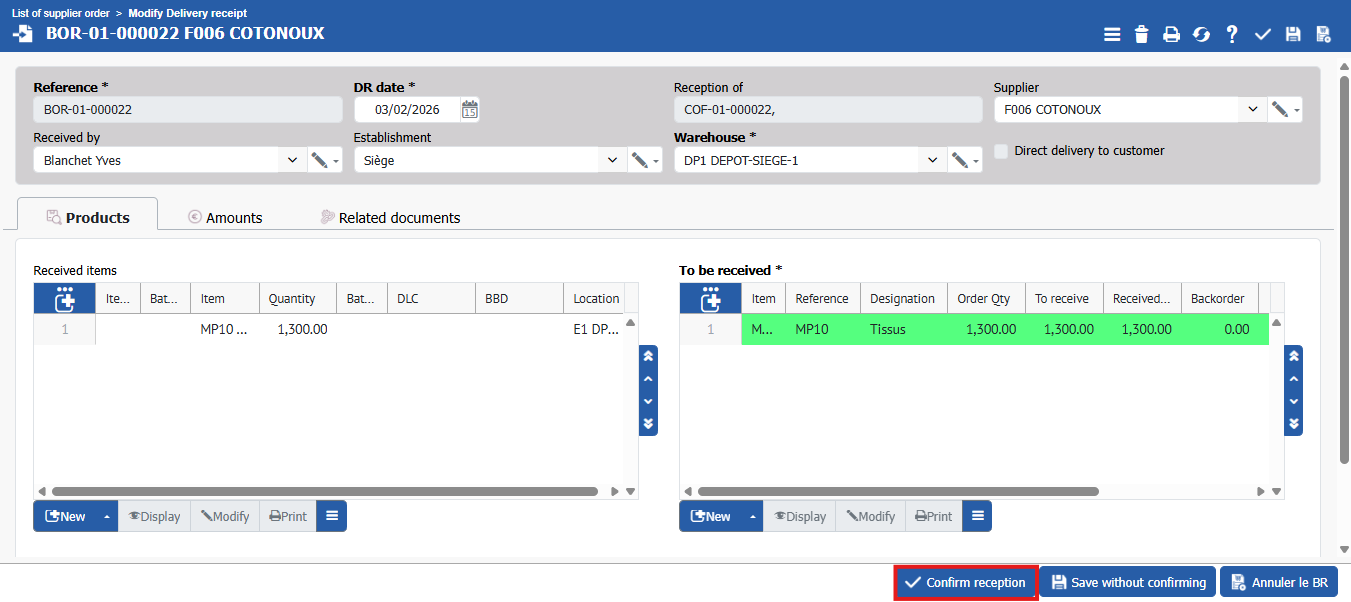Open the Related documents tab
Image resolution: width=1351 pixels, height=602 pixels.
[x=390, y=218]
